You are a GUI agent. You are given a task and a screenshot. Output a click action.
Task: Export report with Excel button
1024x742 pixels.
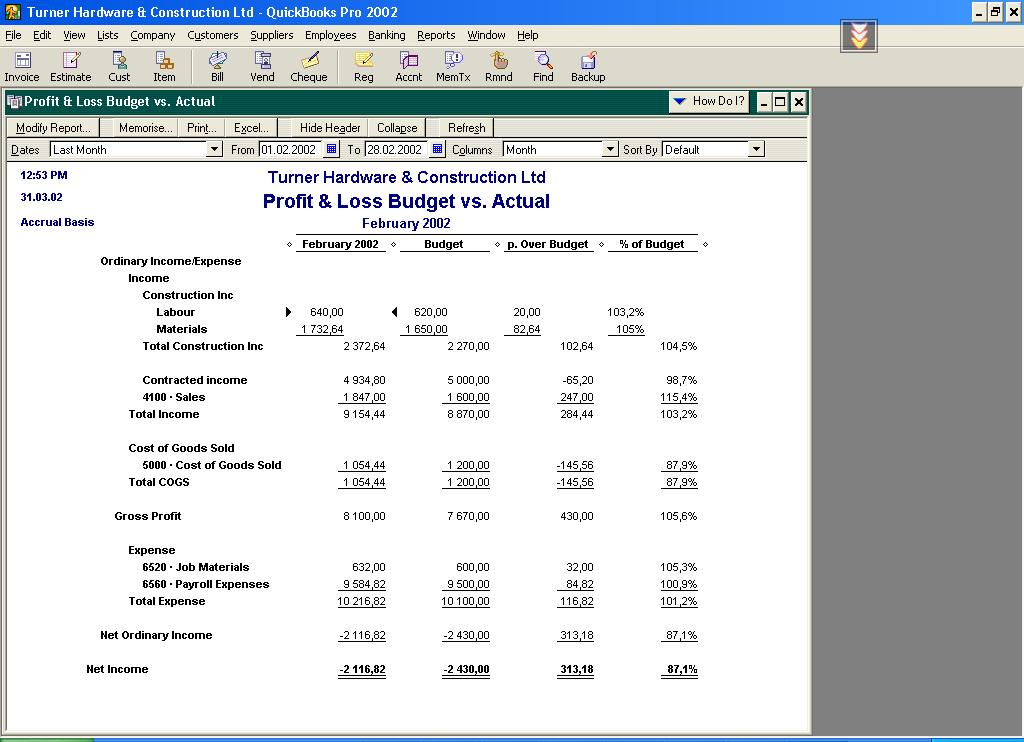coord(251,128)
